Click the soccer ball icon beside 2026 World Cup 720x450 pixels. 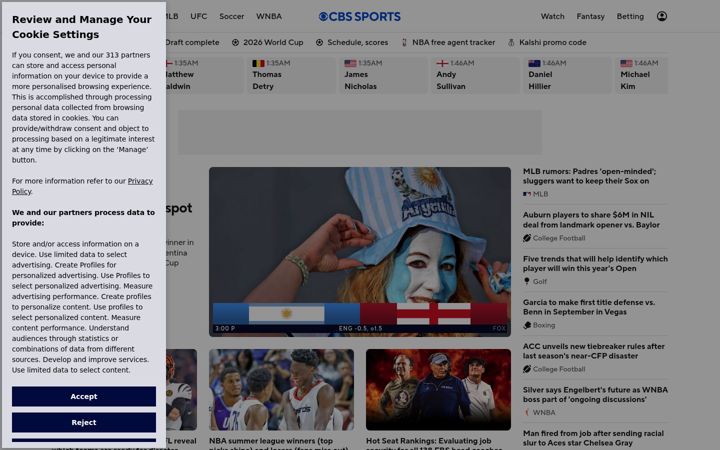coord(236,42)
